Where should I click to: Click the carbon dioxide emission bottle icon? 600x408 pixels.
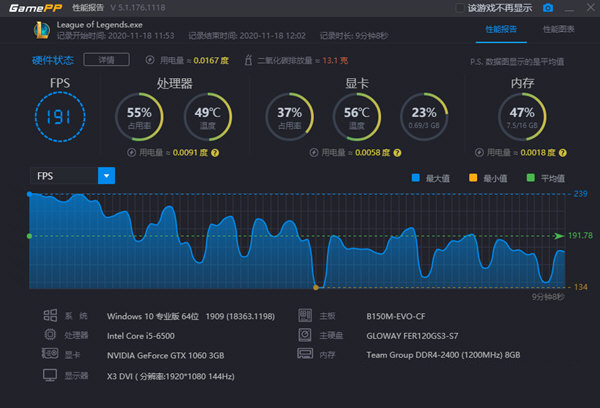[x=248, y=60]
